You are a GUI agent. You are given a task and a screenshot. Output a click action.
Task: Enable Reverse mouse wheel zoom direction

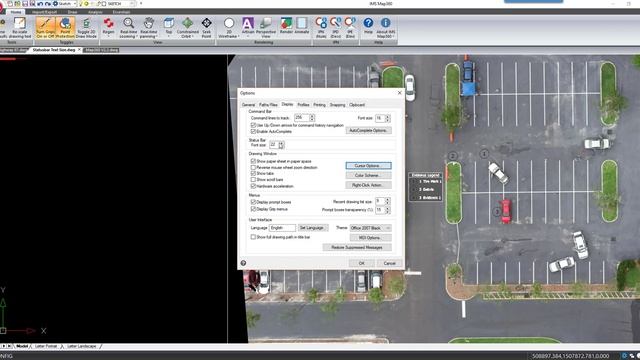coord(253,167)
